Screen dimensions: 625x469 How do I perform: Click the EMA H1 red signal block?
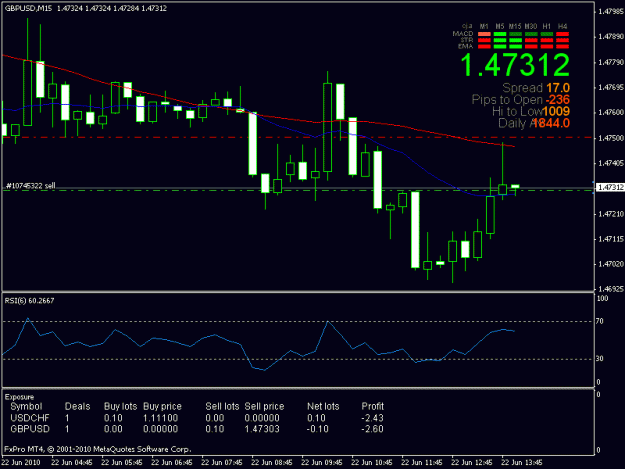pyautogui.click(x=547, y=47)
